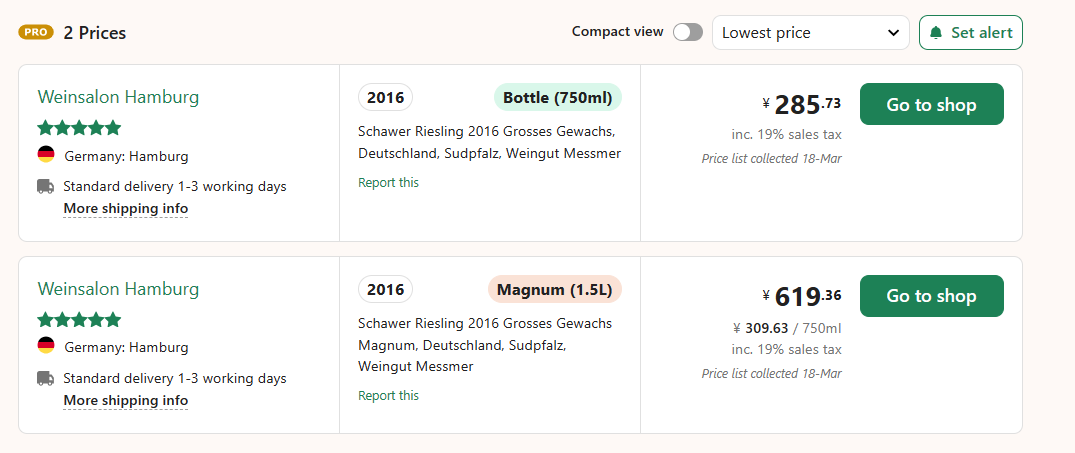The width and height of the screenshot is (1075, 453).
Task: Select the Bottle (750ml) size tag
Action: tap(557, 97)
